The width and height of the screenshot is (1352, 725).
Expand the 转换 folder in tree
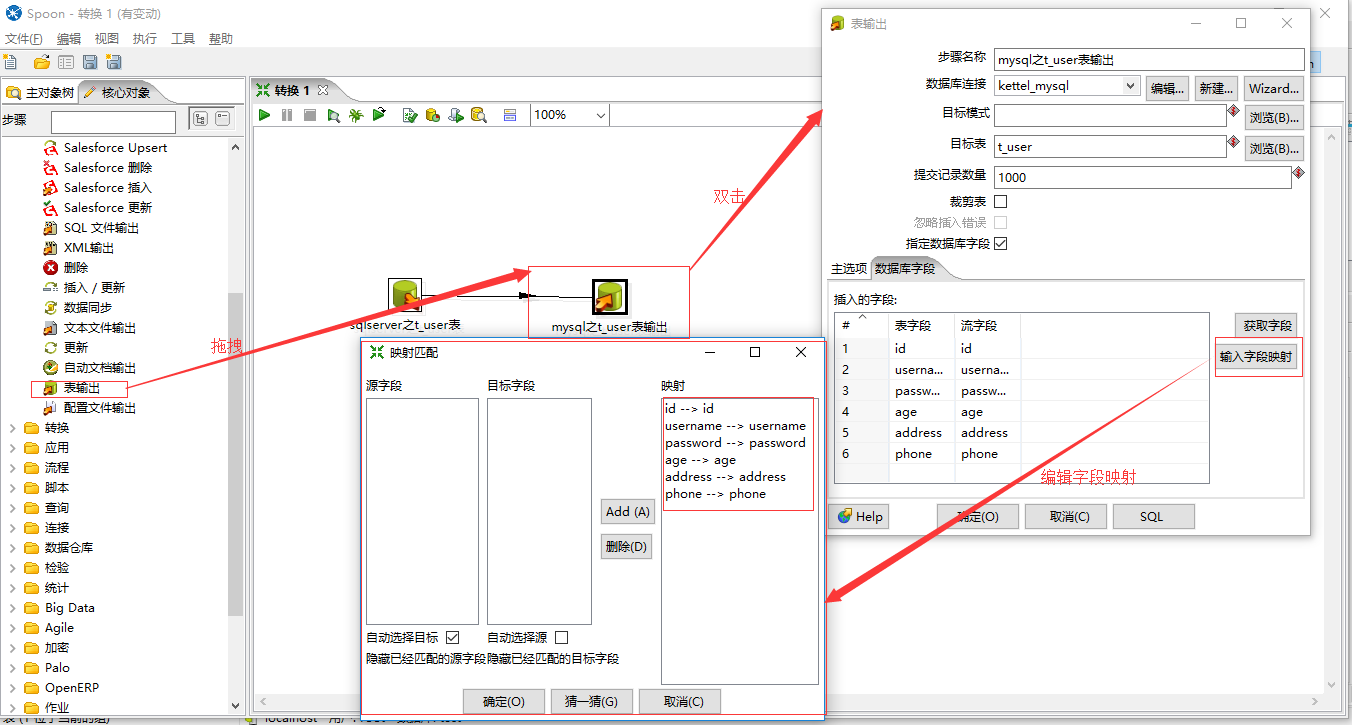pyautogui.click(x=13, y=428)
